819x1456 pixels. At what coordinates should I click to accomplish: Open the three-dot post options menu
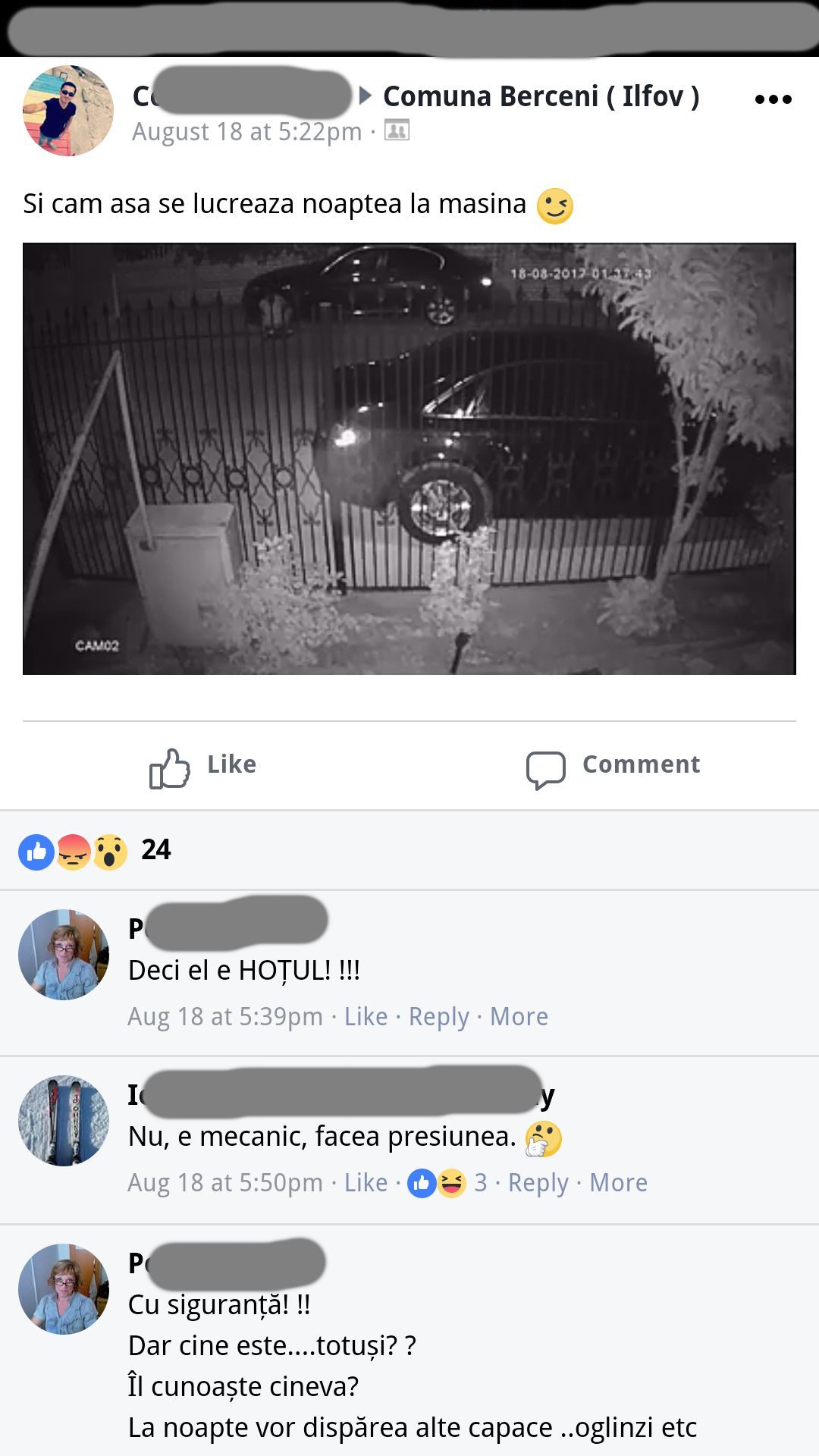(x=773, y=99)
